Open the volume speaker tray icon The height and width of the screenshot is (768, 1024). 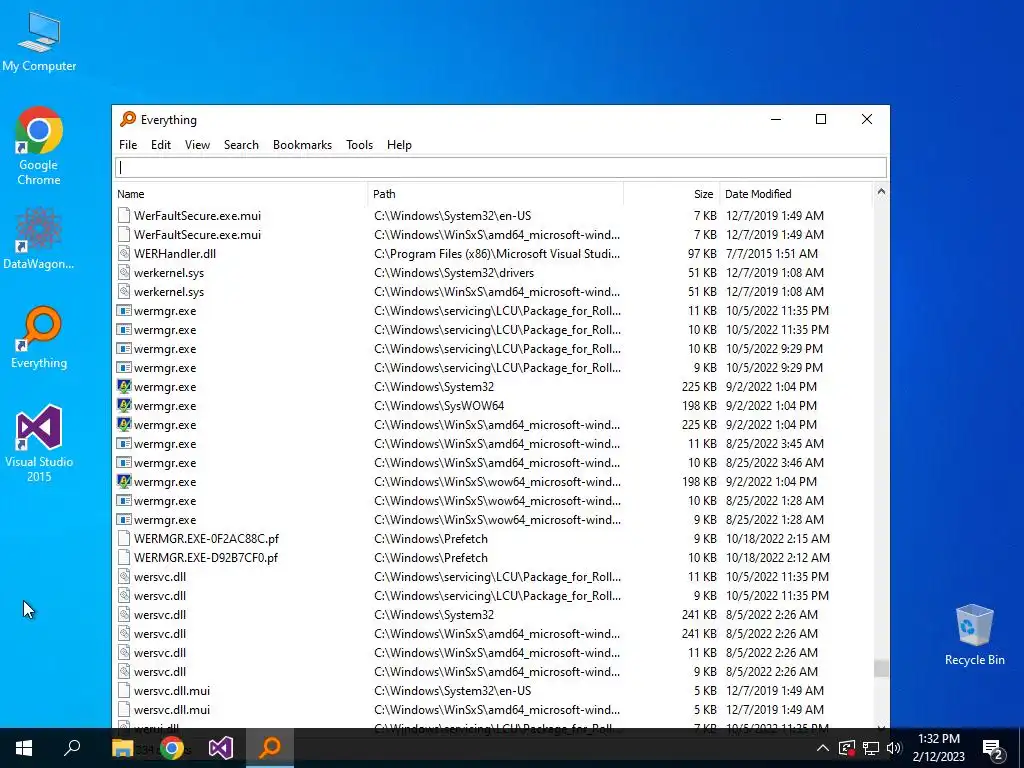(894, 748)
